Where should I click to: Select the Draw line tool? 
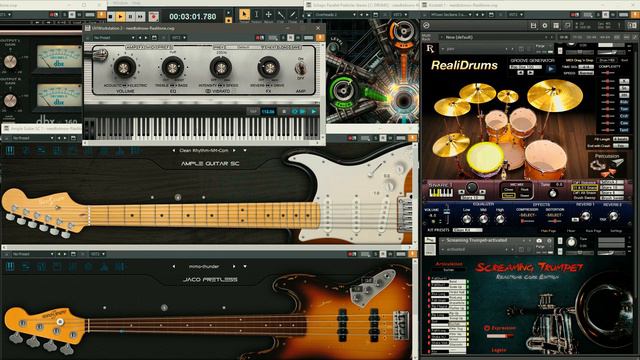click(281, 15)
